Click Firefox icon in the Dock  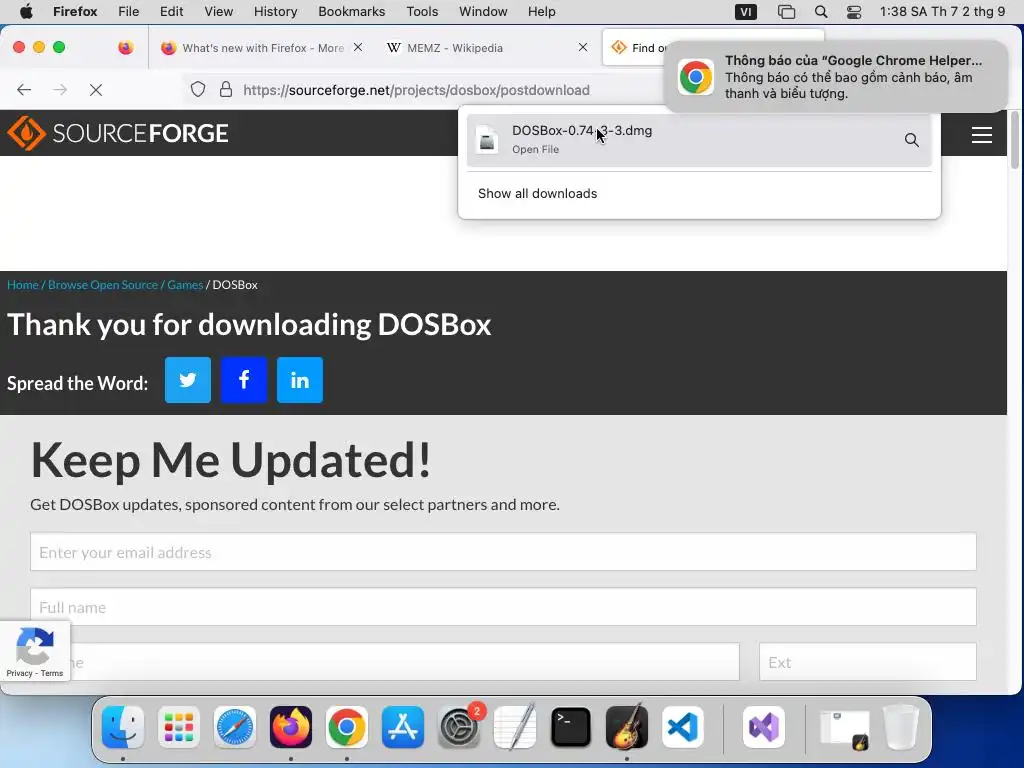pyautogui.click(x=291, y=727)
